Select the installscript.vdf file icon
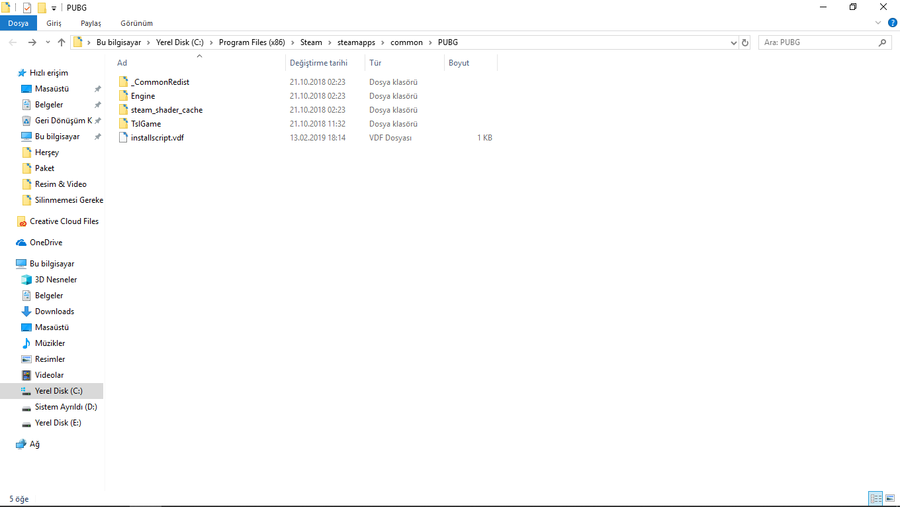 (x=123, y=137)
